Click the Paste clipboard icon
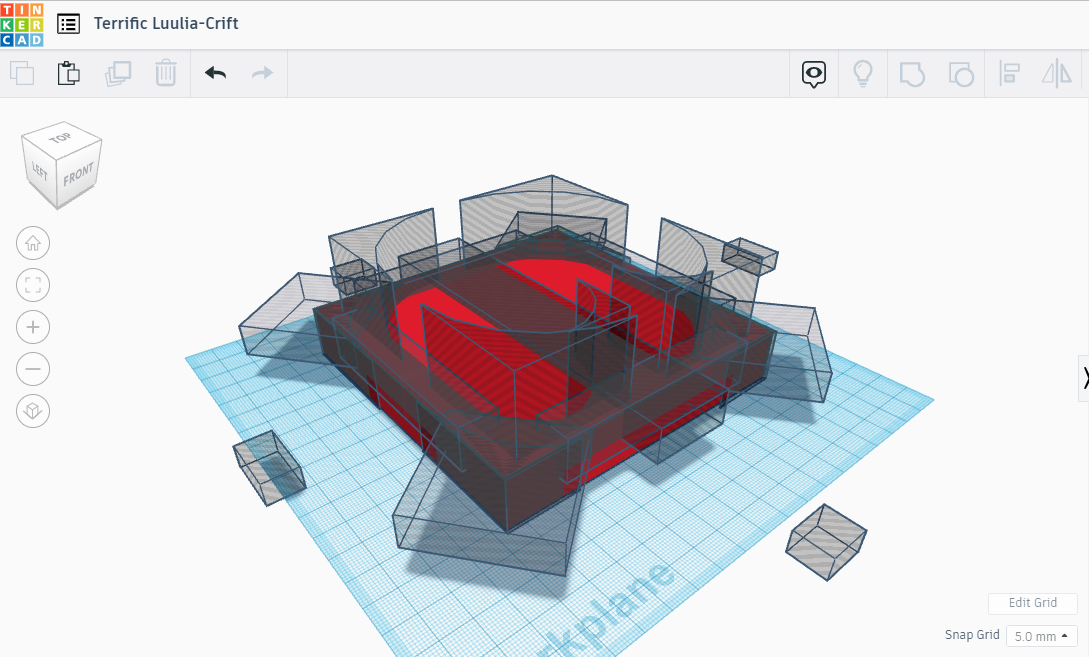1089x657 pixels. [69, 73]
